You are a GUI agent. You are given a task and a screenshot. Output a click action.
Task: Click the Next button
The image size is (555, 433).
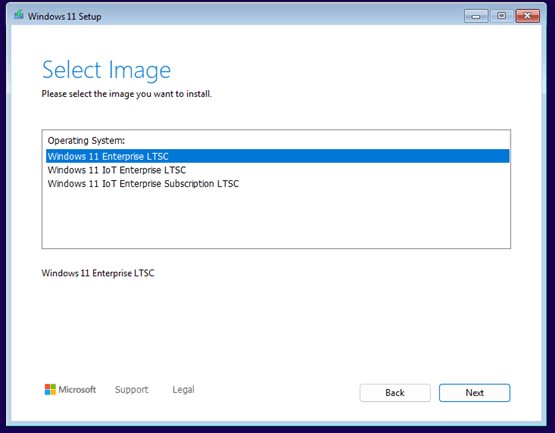point(474,393)
